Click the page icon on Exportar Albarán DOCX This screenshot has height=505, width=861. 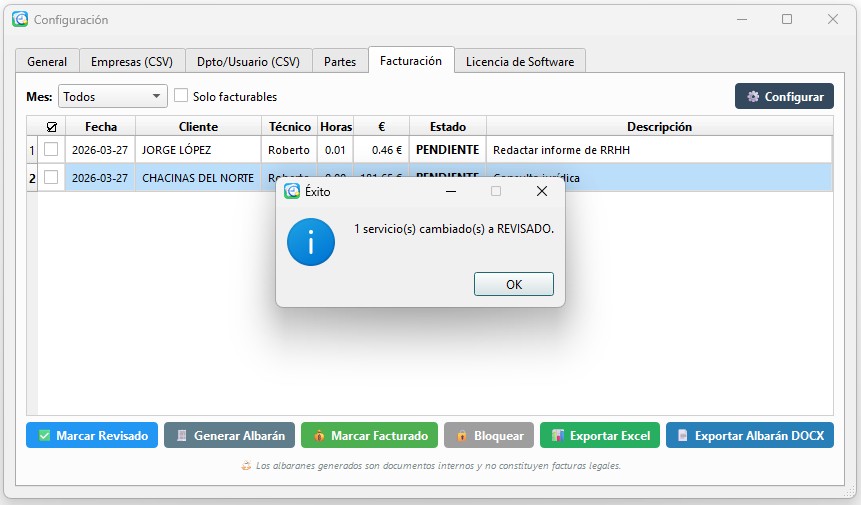tap(682, 436)
